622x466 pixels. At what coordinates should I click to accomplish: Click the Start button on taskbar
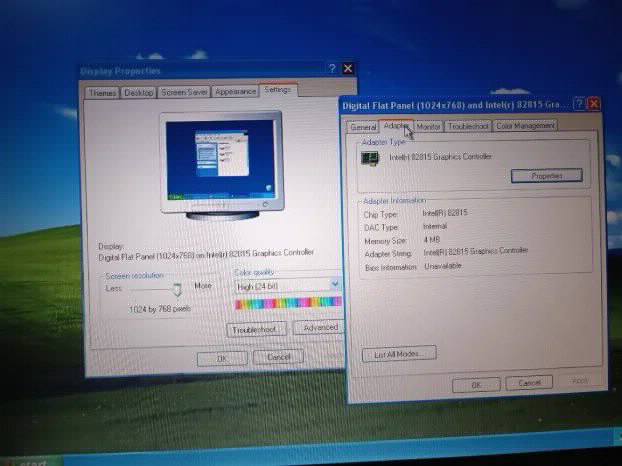[x=32, y=462]
